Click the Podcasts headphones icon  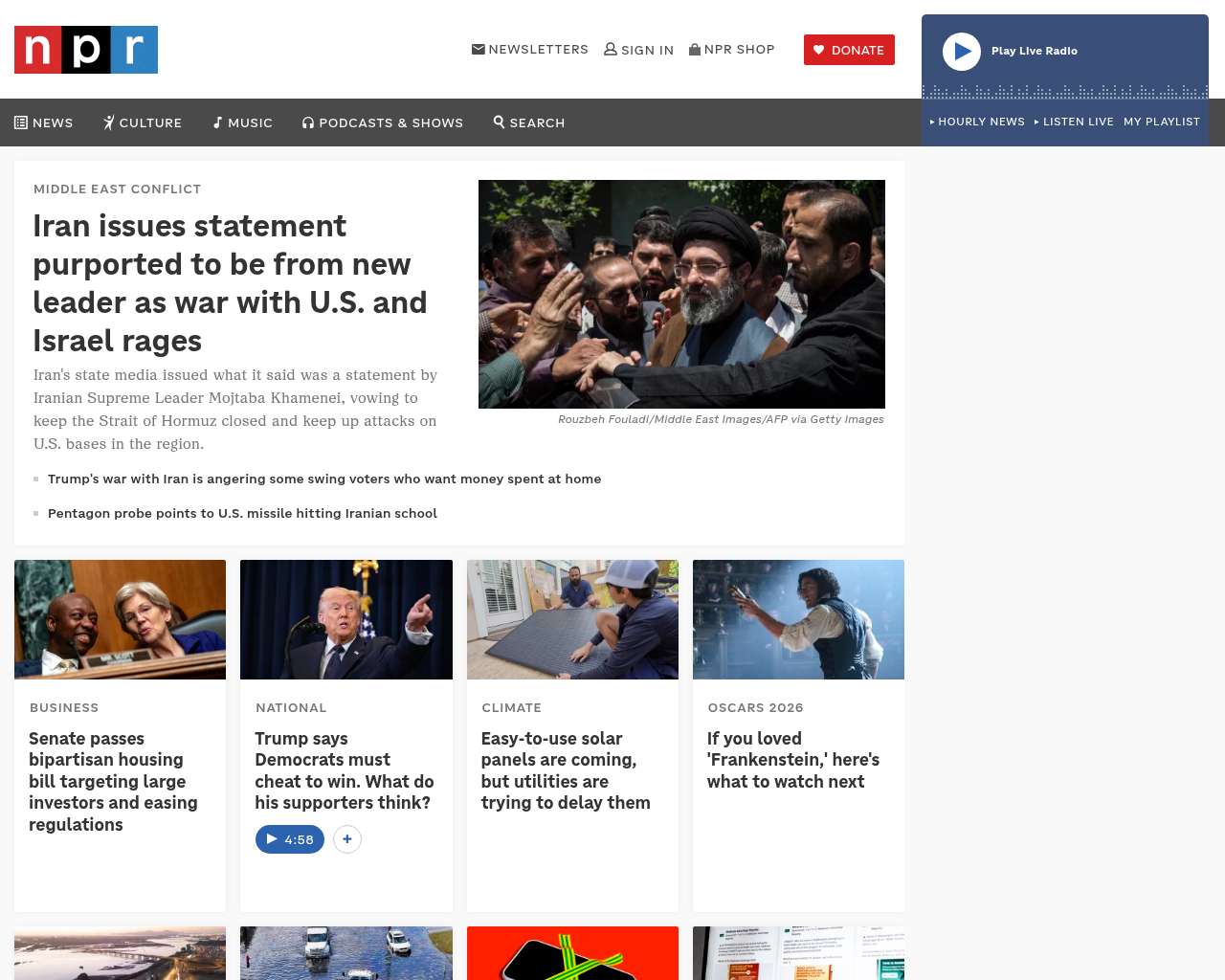[308, 122]
